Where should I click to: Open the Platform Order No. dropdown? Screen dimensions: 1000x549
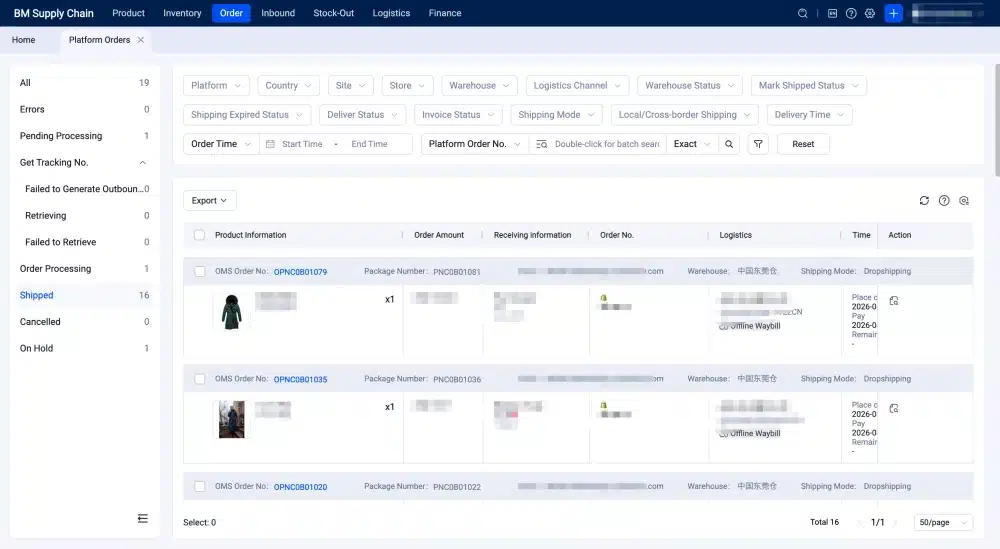(x=474, y=144)
